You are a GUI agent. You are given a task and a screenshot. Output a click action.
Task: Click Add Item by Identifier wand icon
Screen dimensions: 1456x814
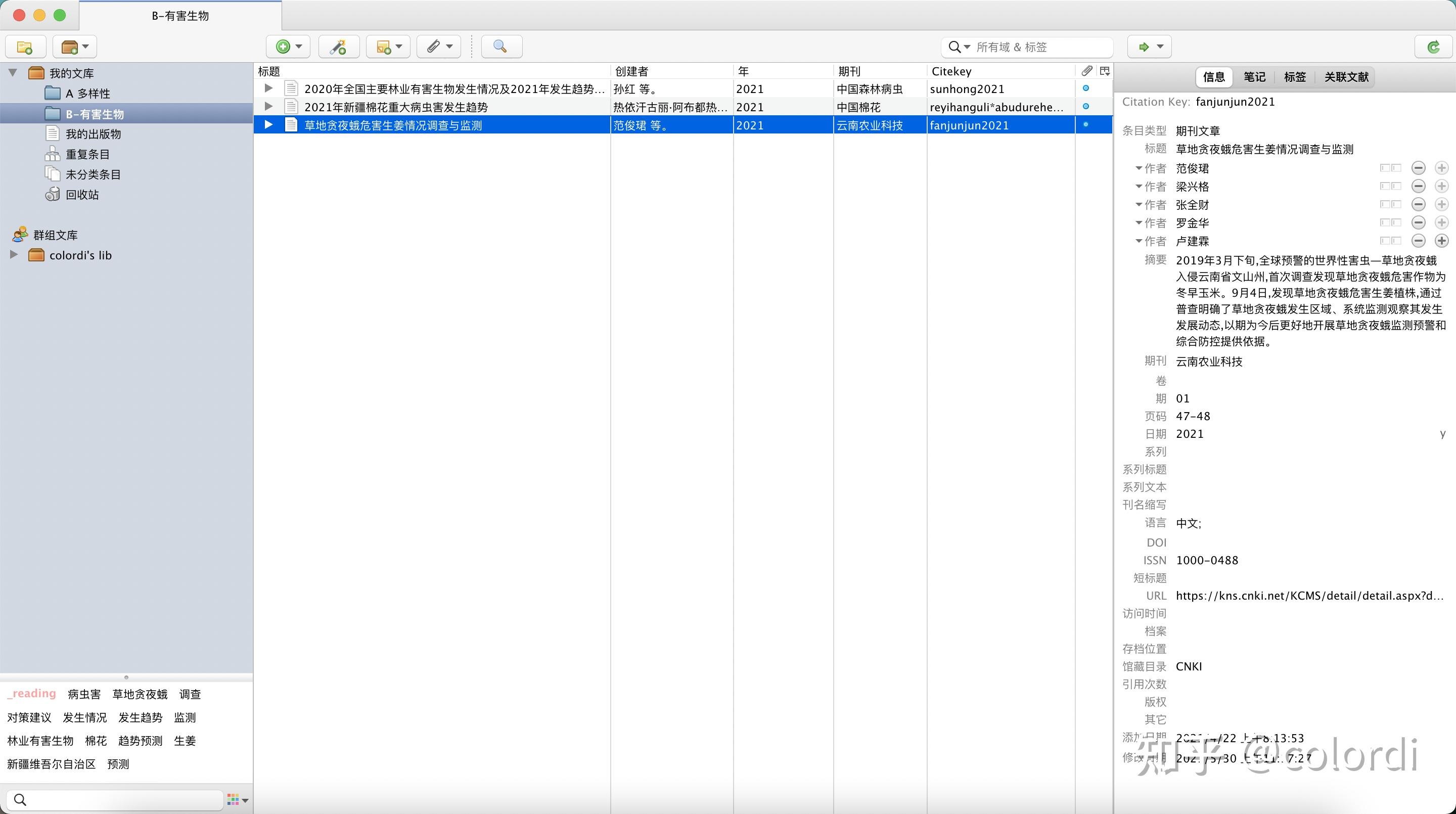click(339, 47)
